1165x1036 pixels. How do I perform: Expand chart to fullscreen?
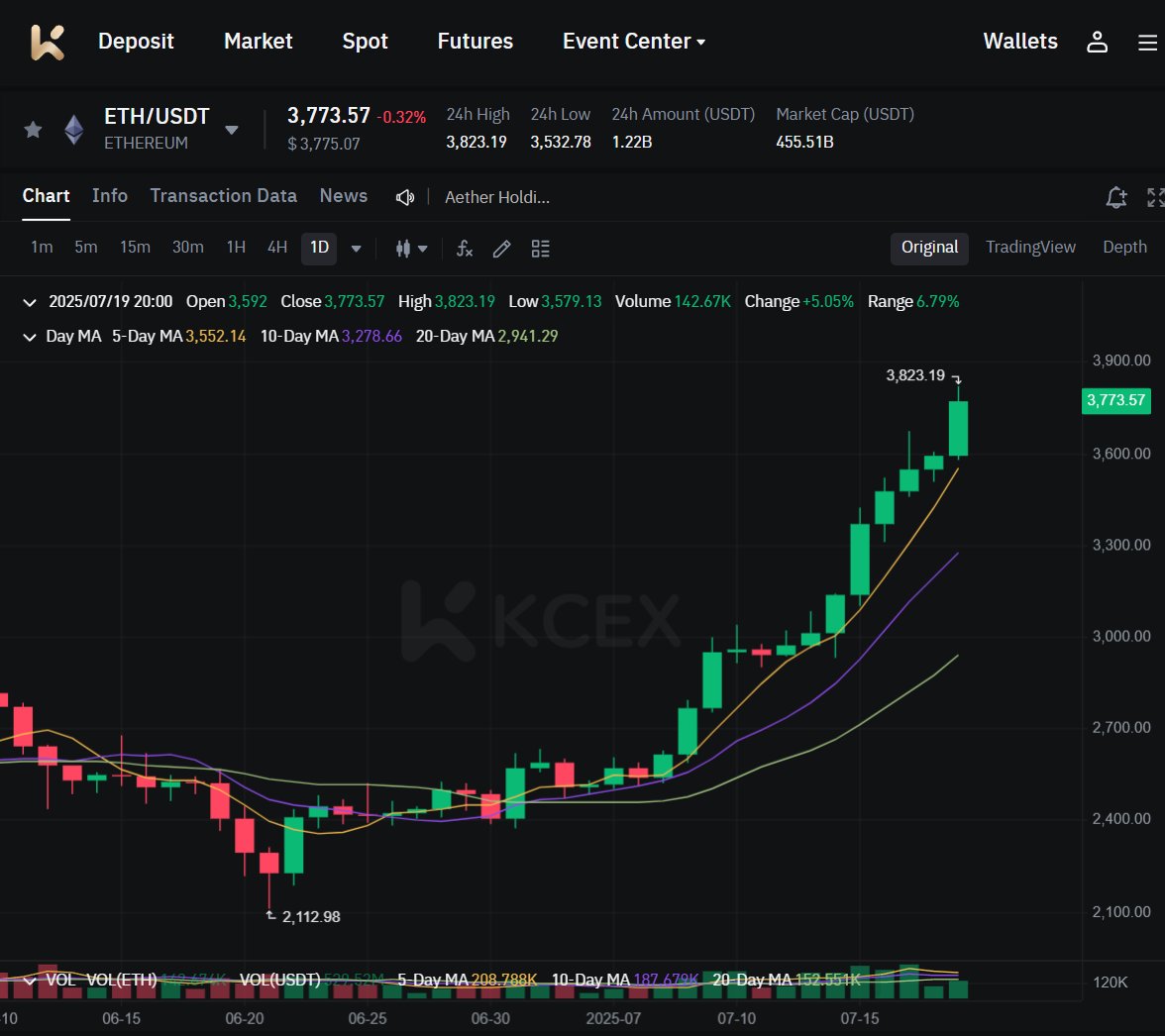(1155, 197)
